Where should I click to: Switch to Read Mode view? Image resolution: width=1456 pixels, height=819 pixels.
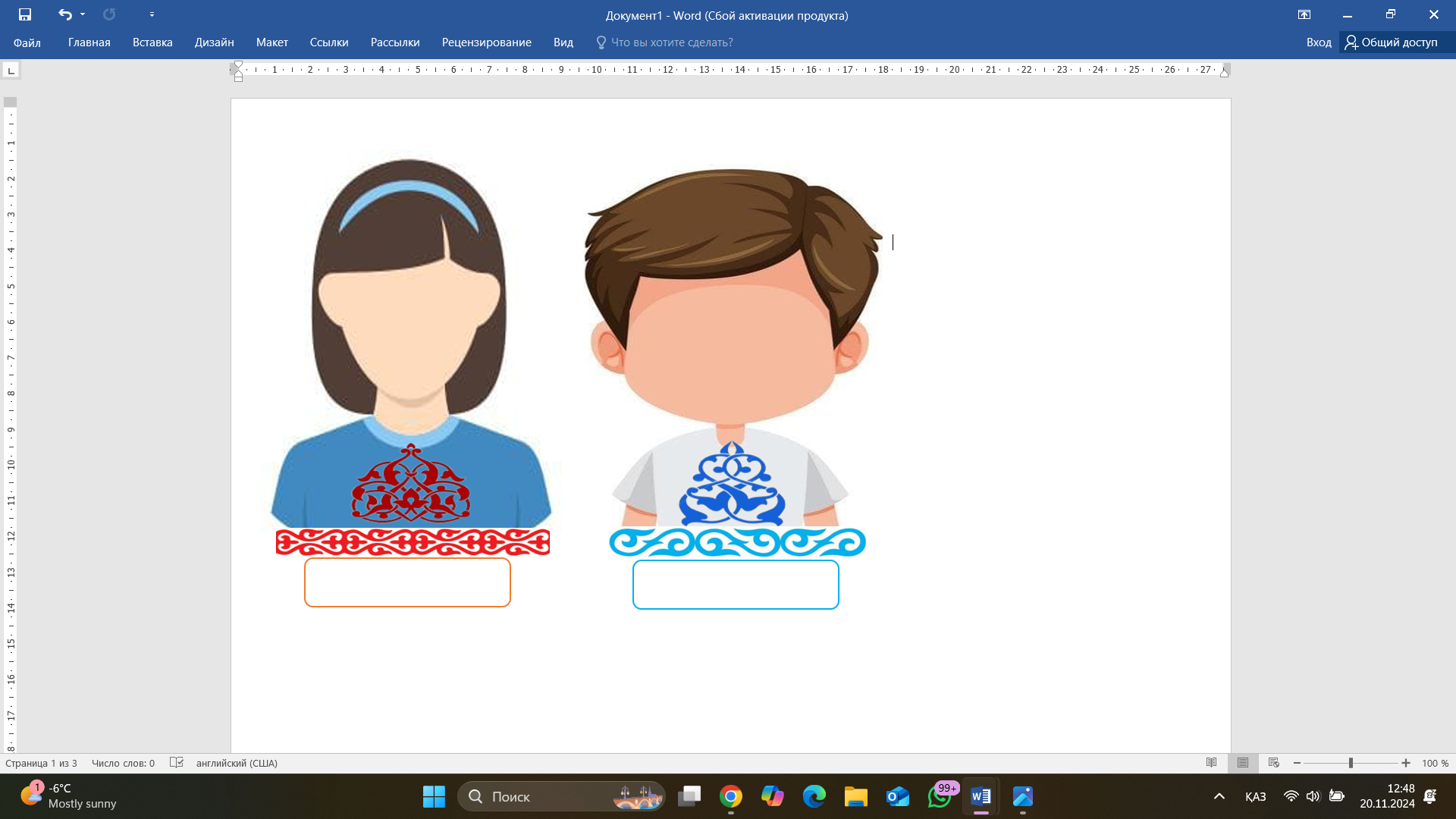click(1211, 763)
